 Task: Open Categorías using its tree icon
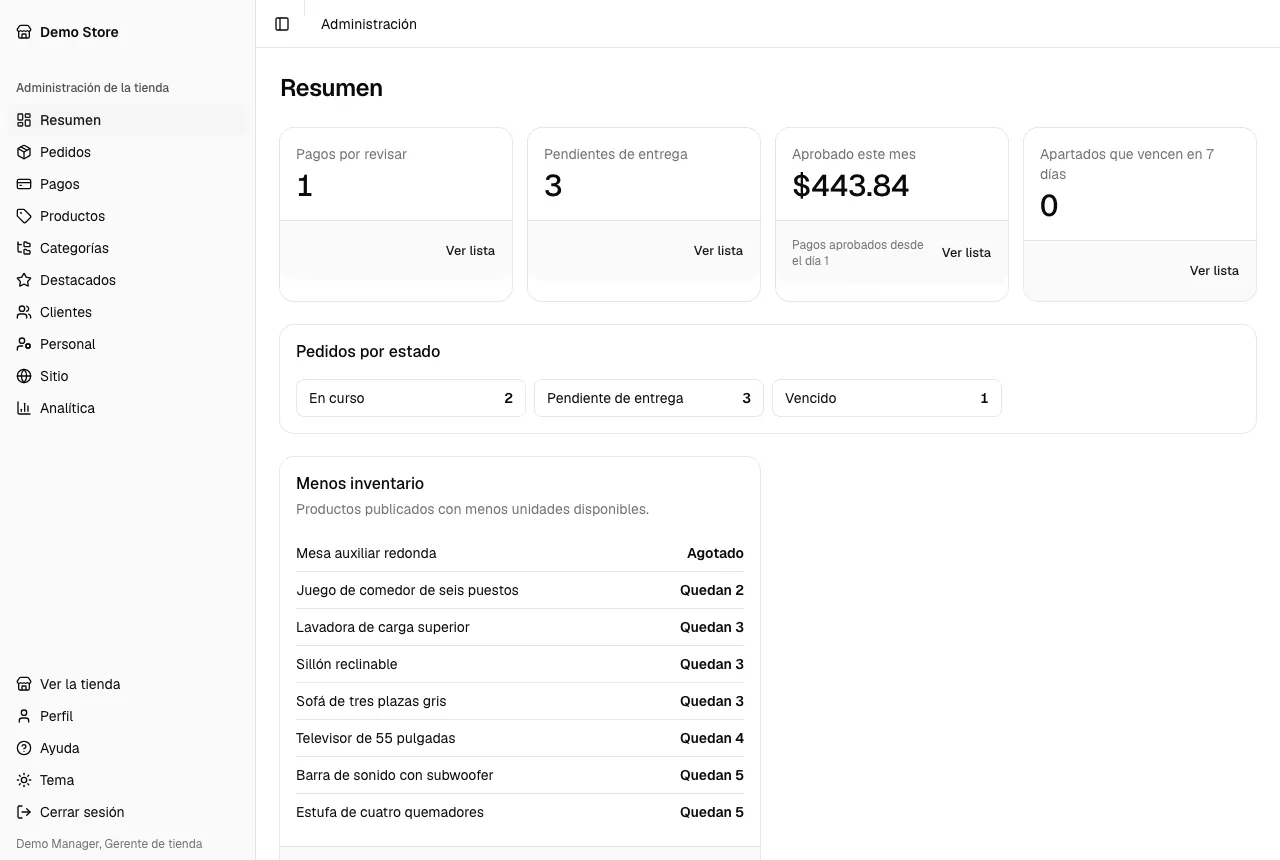(24, 248)
